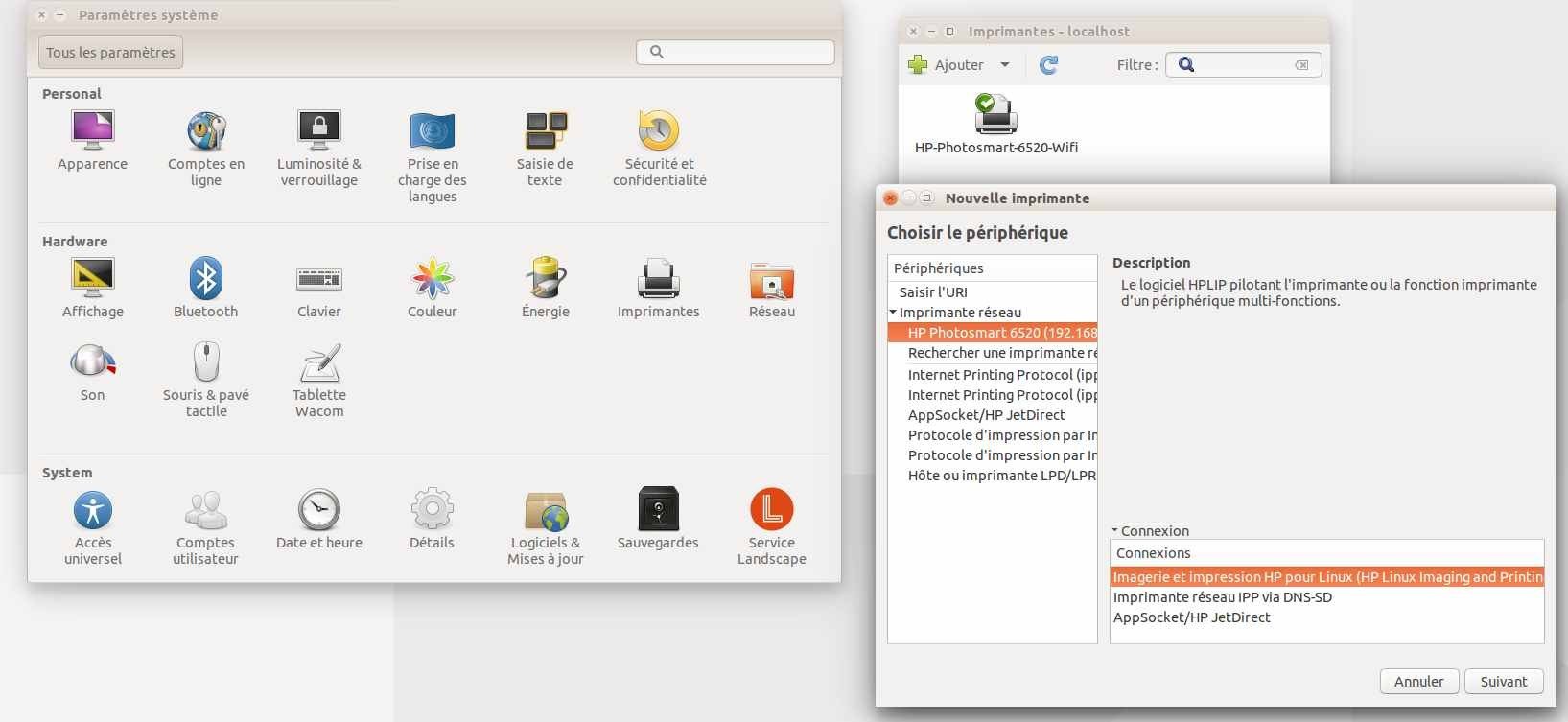The width and height of the screenshot is (1568, 722).
Task: Select AppSocket/HP JetDirect in Périphériques list
Action: click(986, 415)
